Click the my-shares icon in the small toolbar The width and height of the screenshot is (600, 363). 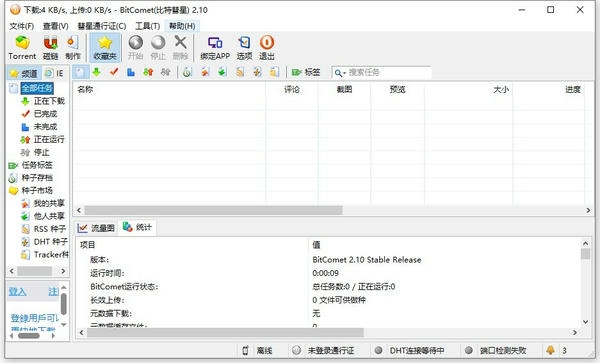[205, 72]
